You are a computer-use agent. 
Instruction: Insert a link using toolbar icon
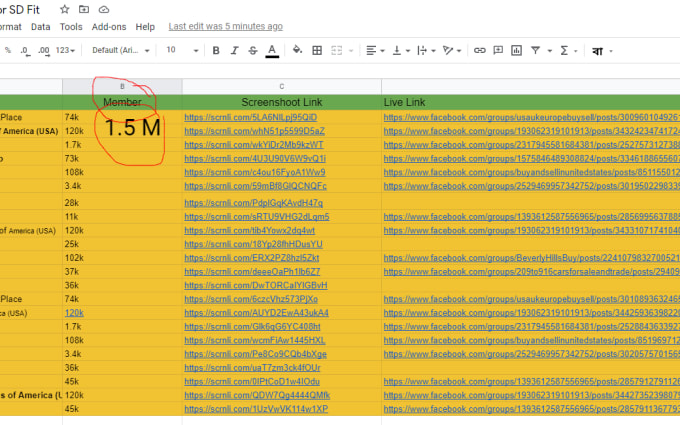(479, 50)
